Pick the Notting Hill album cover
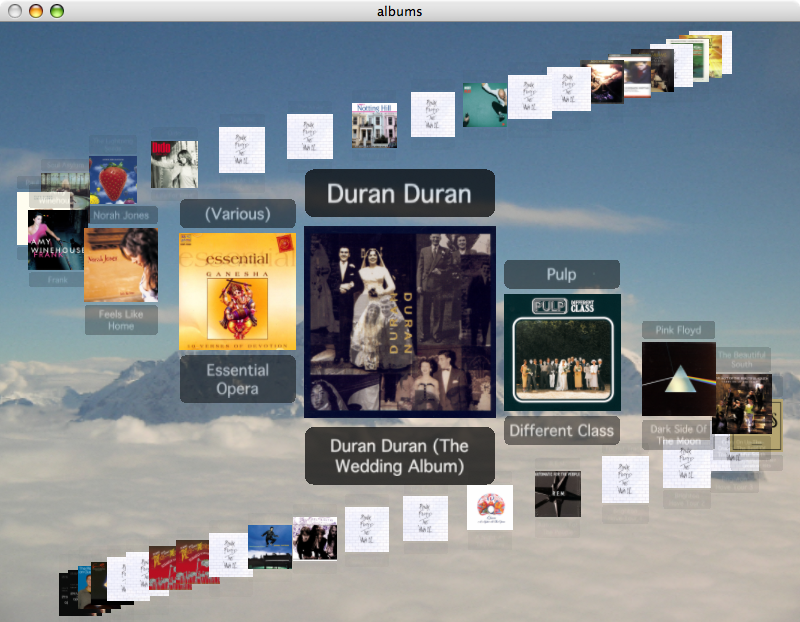Screen dimensions: 800x622 [x=374, y=125]
